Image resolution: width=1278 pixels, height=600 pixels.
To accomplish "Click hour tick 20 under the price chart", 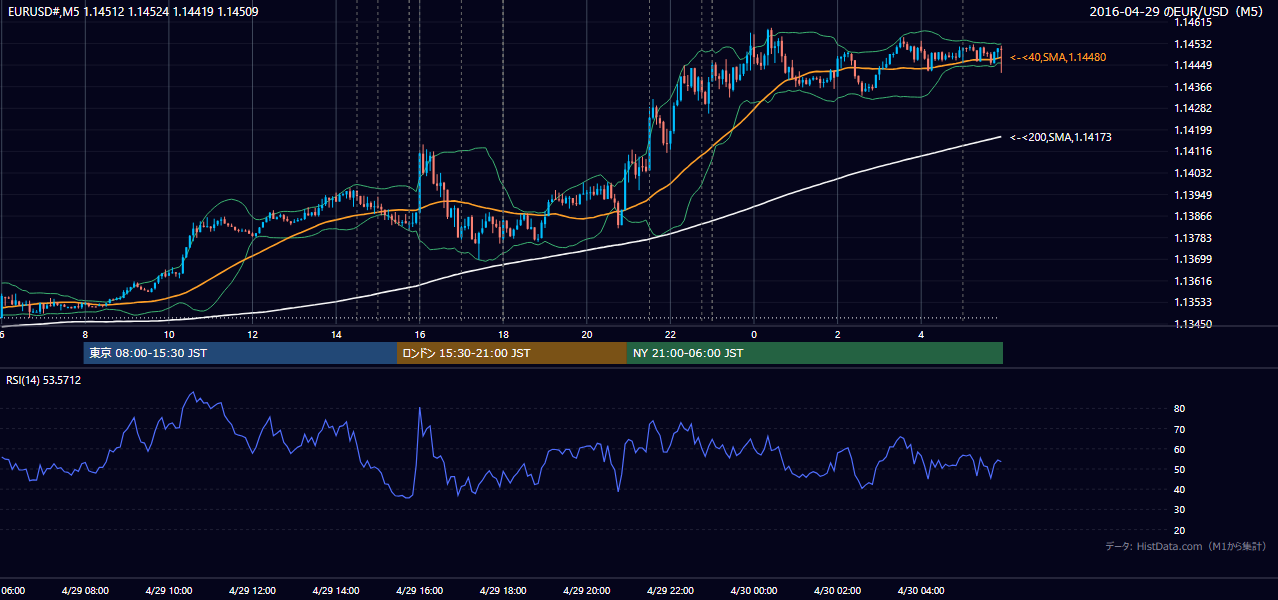I will (587, 334).
